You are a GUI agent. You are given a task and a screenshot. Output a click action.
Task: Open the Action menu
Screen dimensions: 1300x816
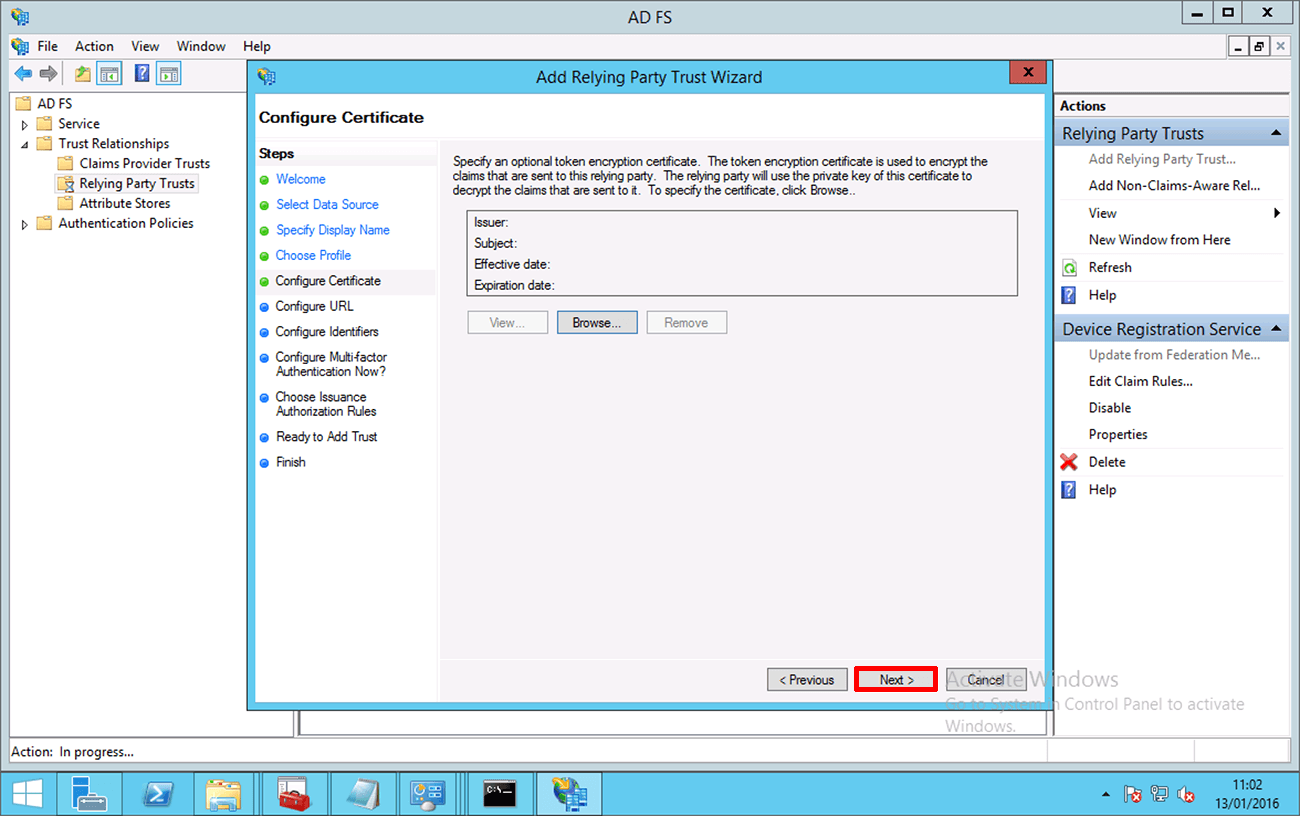click(94, 46)
